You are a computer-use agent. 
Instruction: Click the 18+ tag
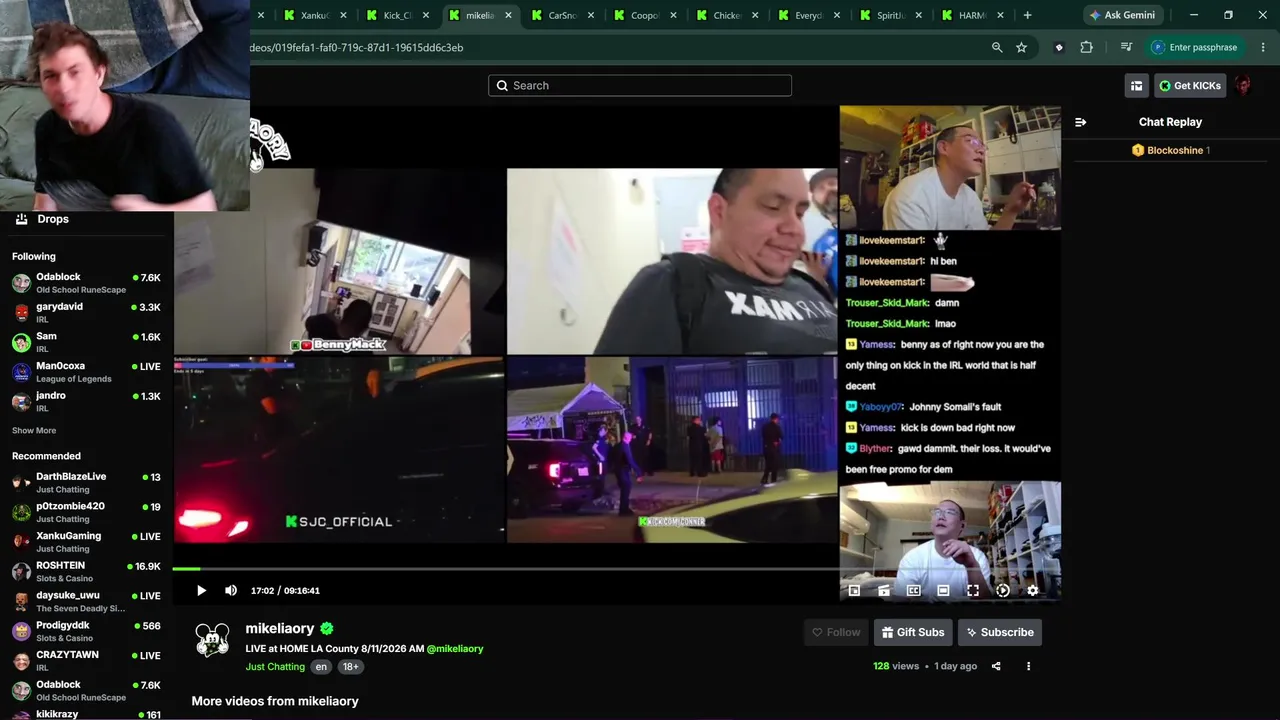click(x=350, y=667)
